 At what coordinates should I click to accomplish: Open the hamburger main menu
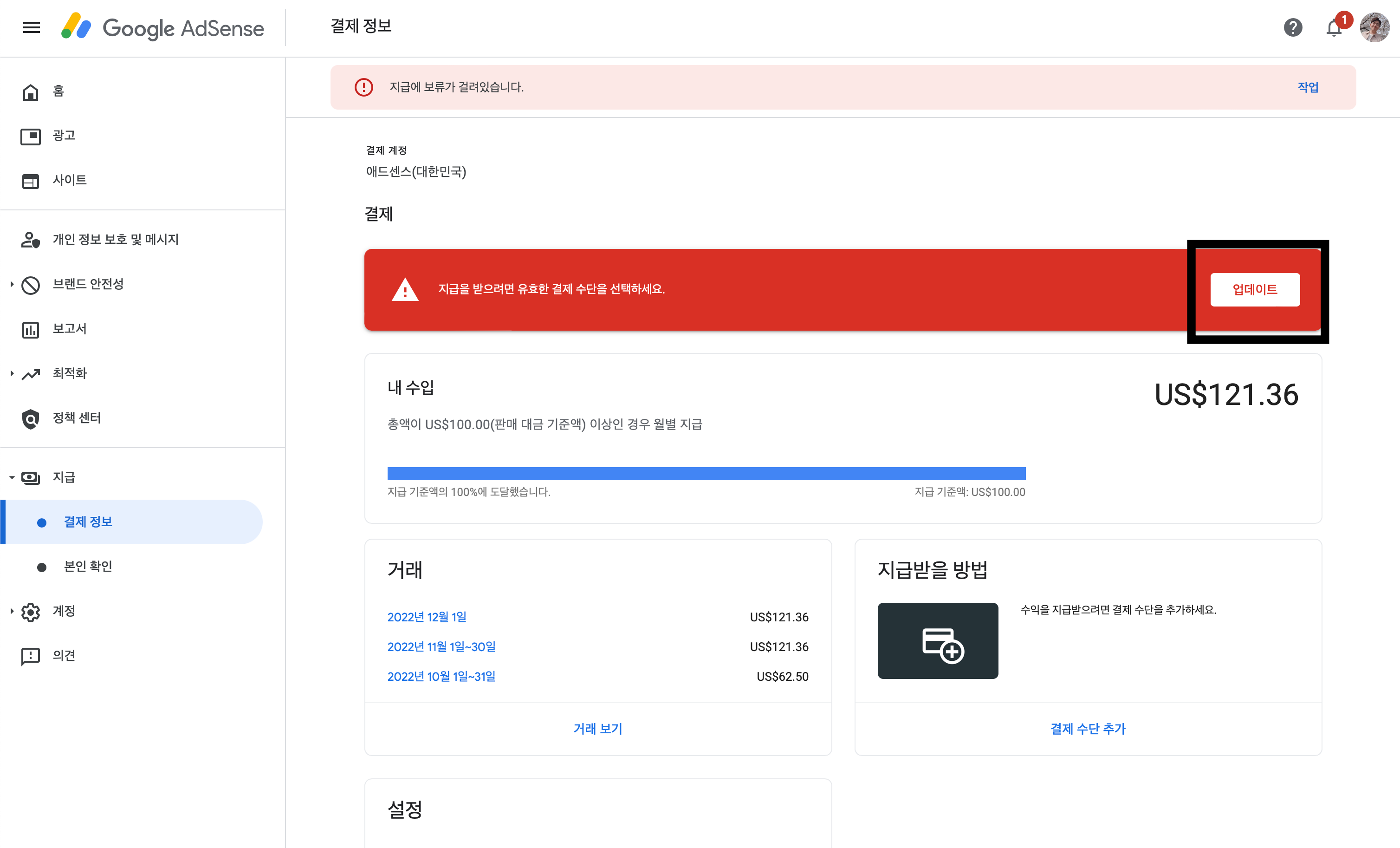pos(31,27)
